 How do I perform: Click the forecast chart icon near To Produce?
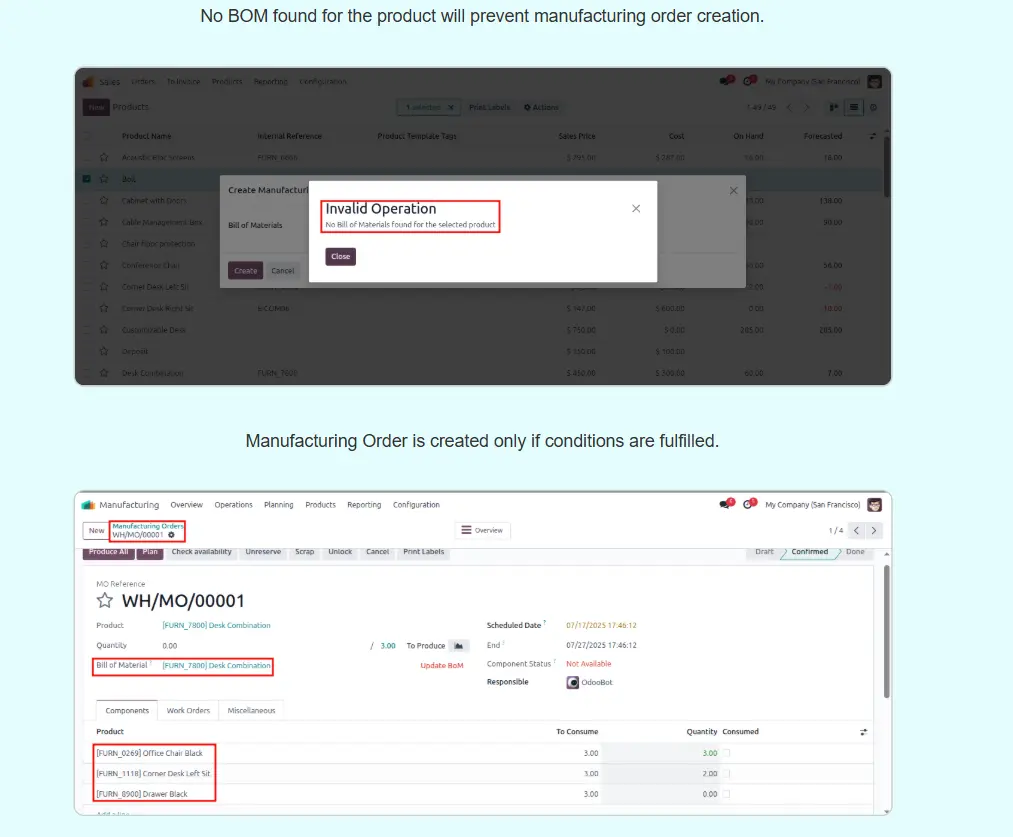pos(459,646)
